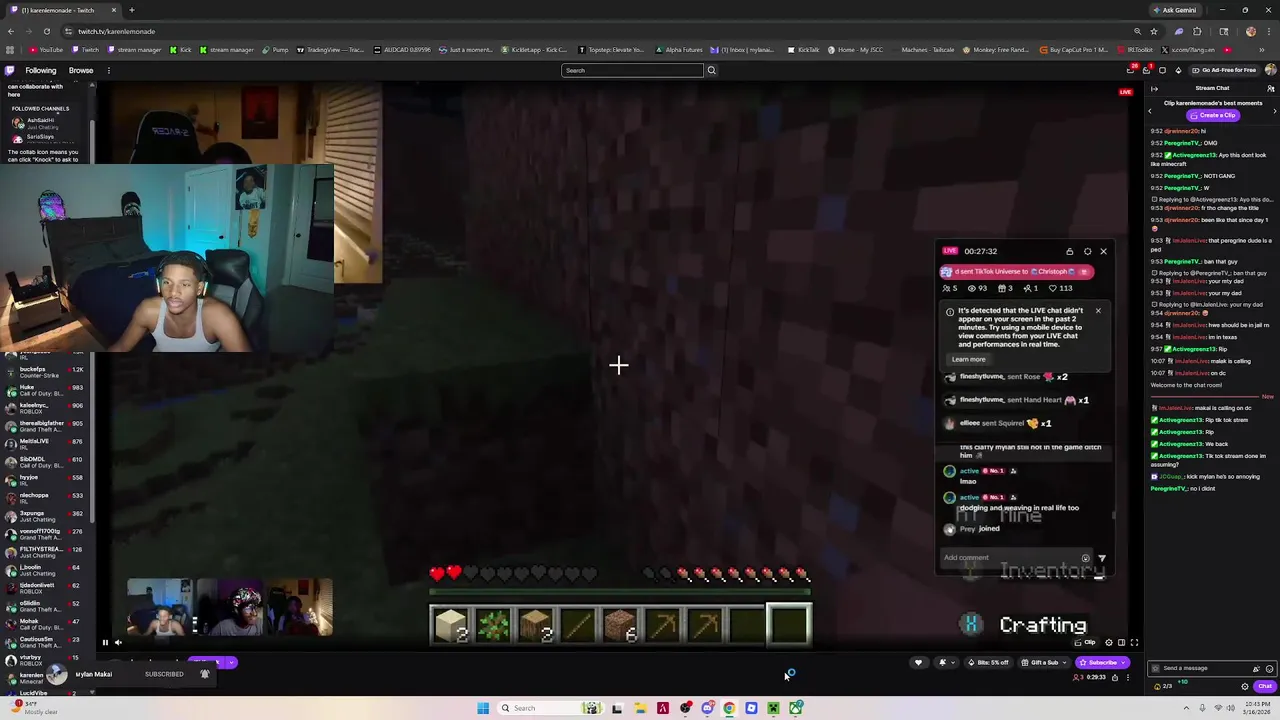Click the follow heart icon below the stream
The image size is (1280, 720).
pyautogui.click(x=918, y=662)
